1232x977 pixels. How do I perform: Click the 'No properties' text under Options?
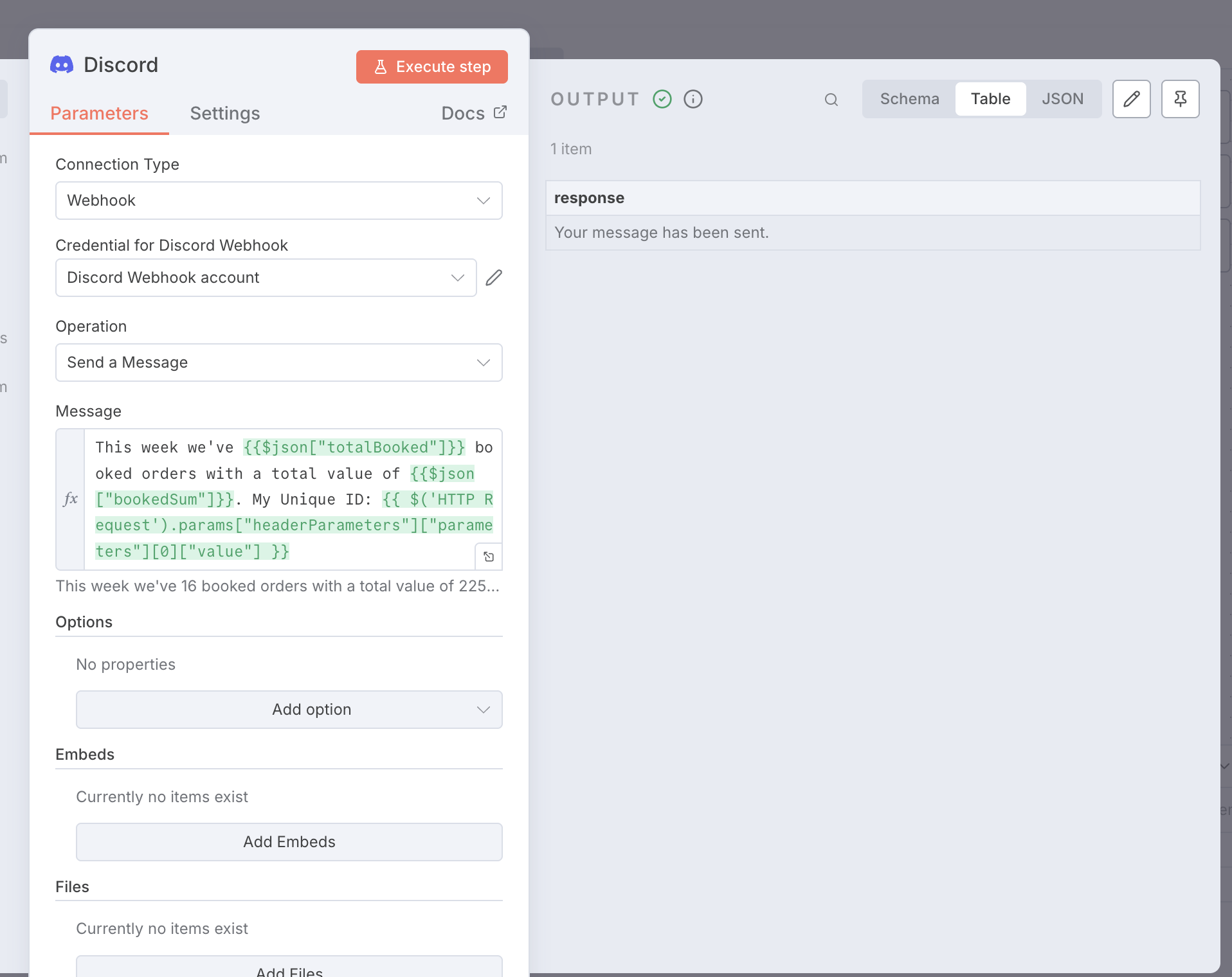[x=126, y=665]
